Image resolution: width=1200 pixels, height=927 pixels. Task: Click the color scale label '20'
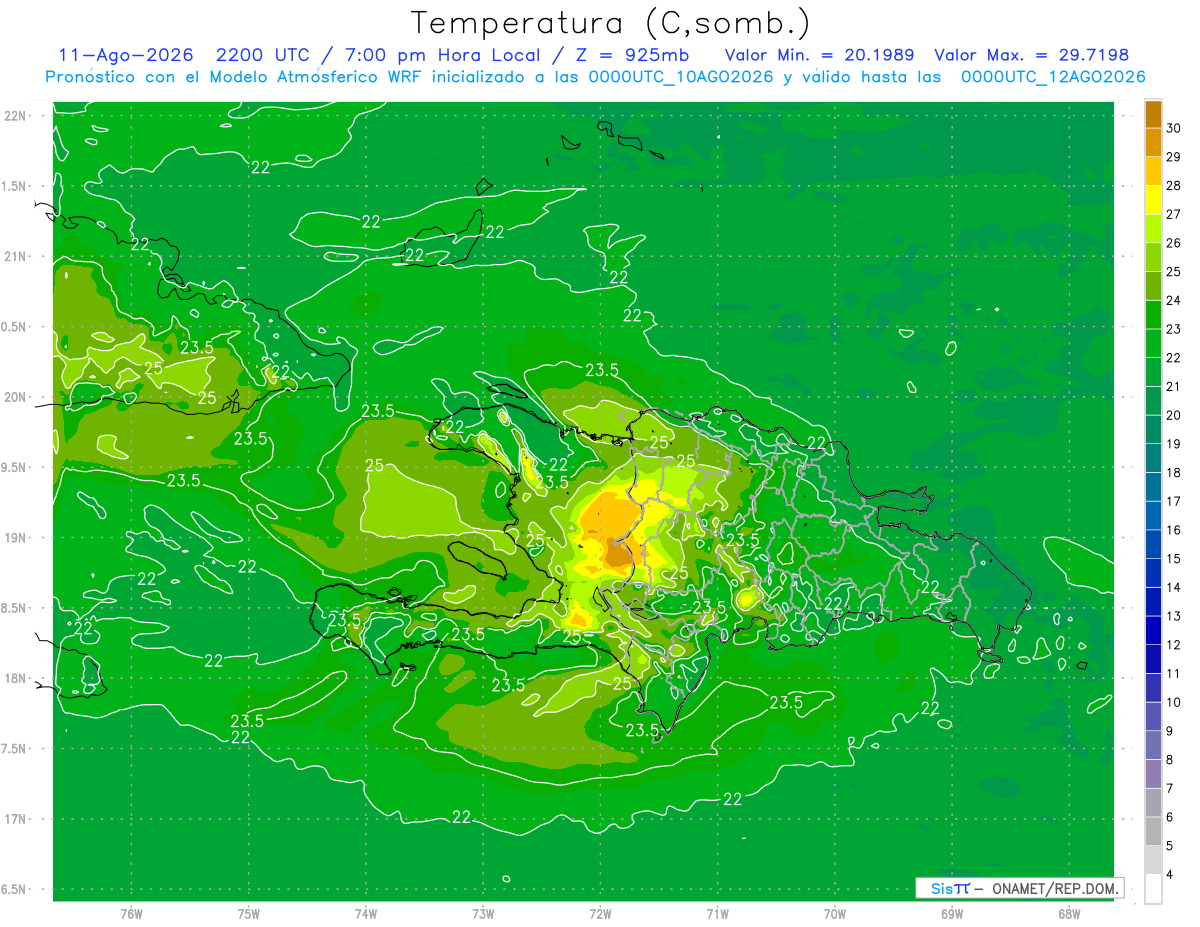(1174, 416)
